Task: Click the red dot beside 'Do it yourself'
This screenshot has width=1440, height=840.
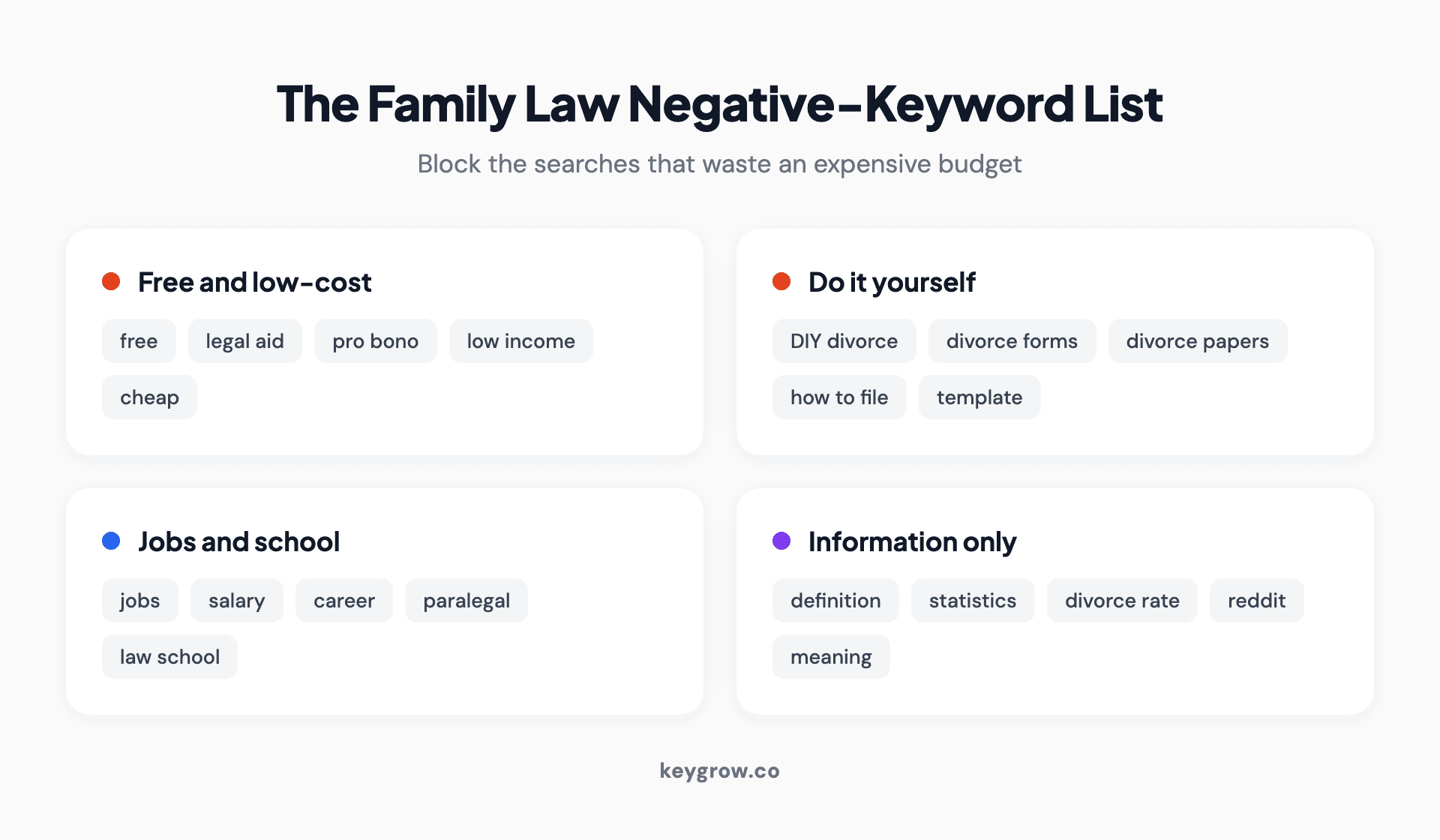Action: [x=781, y=281]
